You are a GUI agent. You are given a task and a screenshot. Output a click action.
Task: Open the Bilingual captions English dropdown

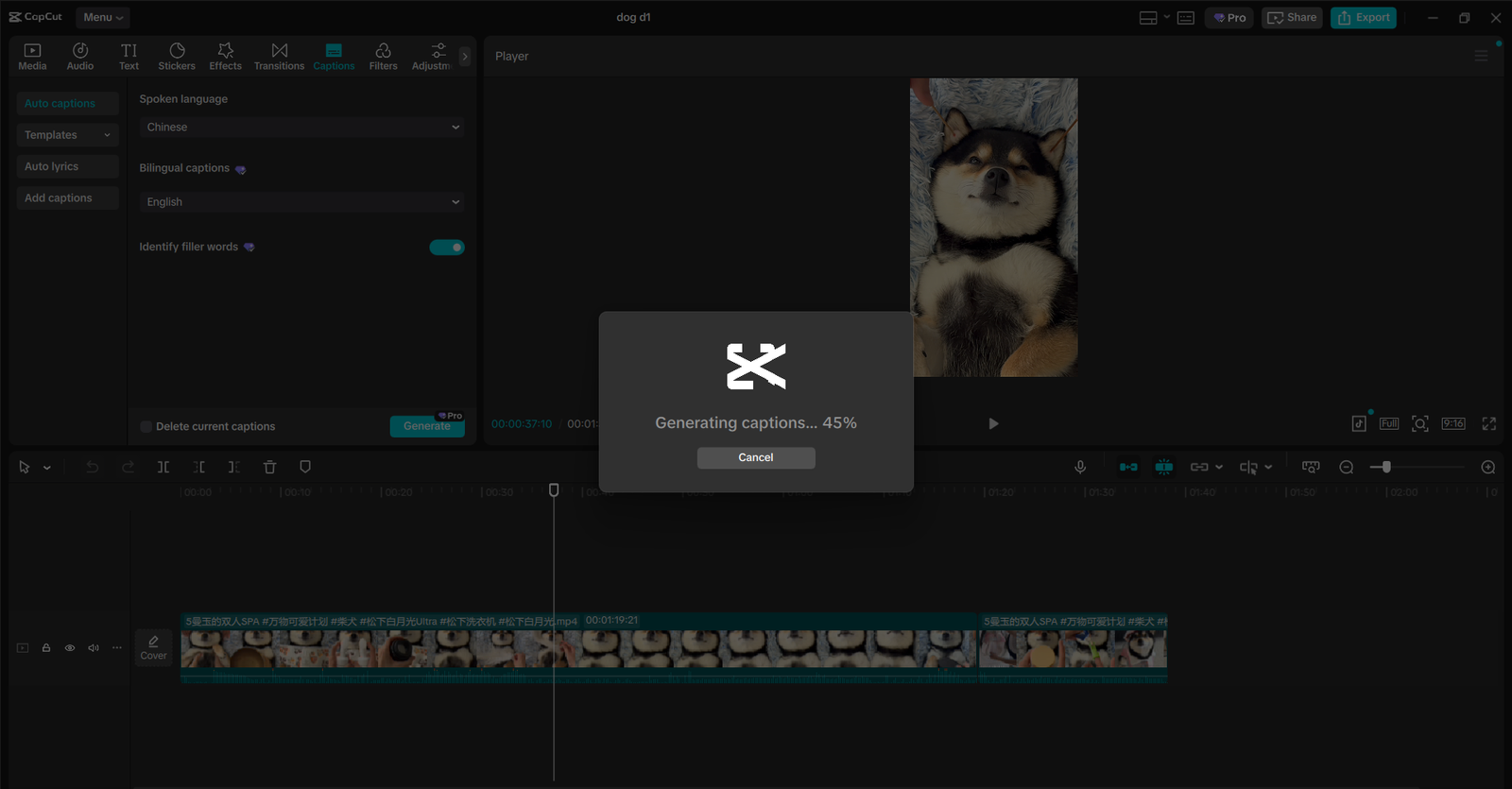302,202
